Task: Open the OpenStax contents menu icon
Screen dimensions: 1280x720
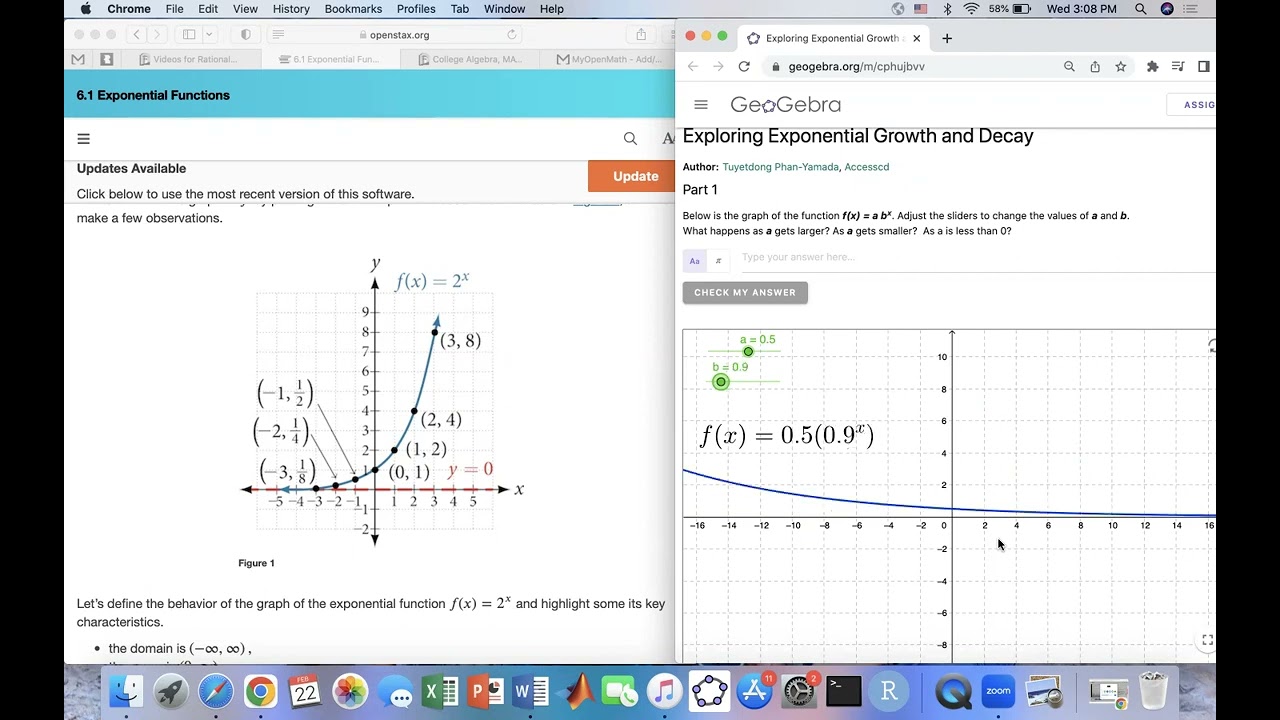Action: [x=84, y=139]
